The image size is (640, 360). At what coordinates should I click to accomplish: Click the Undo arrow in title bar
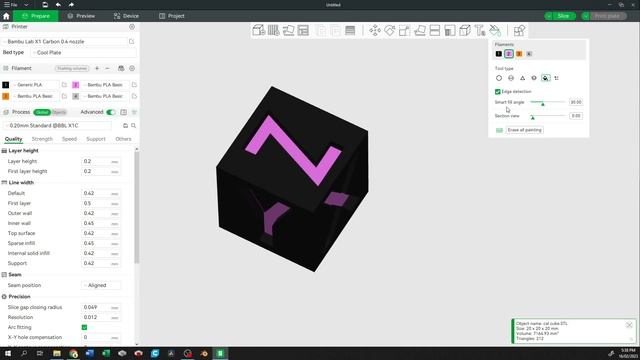(58, 4)
